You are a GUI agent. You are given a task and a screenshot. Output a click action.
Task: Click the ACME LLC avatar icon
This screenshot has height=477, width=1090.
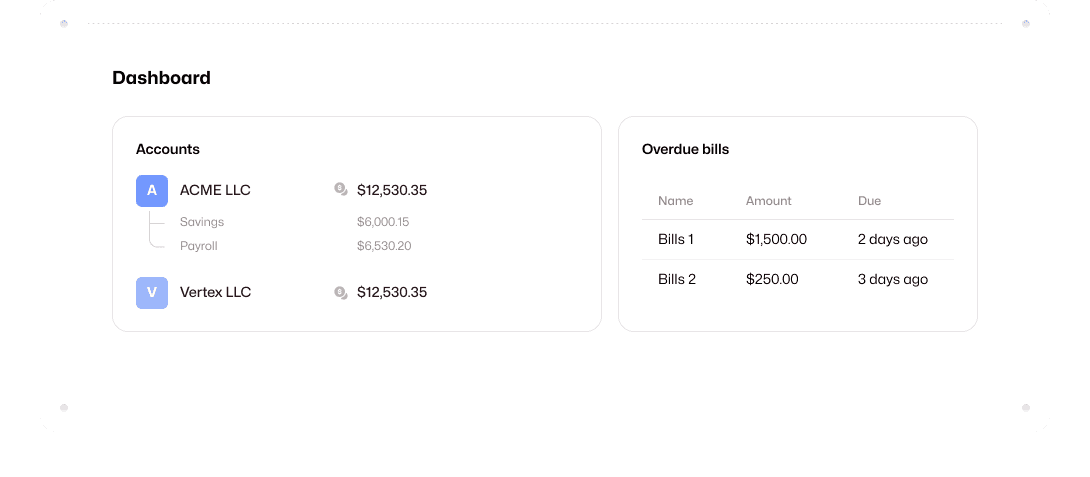[x=152, y=190]
